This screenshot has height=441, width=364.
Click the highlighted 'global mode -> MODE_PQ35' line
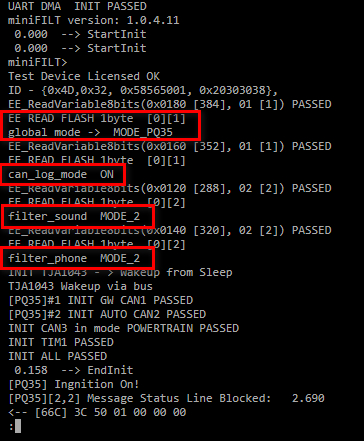90,132
